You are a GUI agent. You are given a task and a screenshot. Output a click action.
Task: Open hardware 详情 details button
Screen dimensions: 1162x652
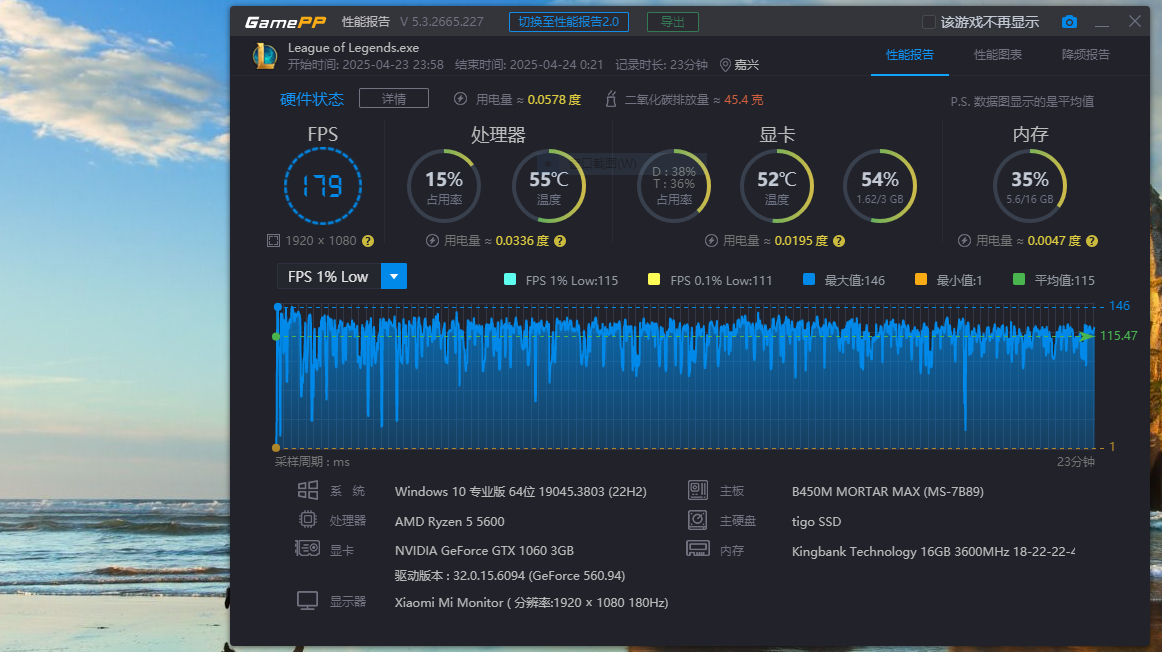click(394, 99)
